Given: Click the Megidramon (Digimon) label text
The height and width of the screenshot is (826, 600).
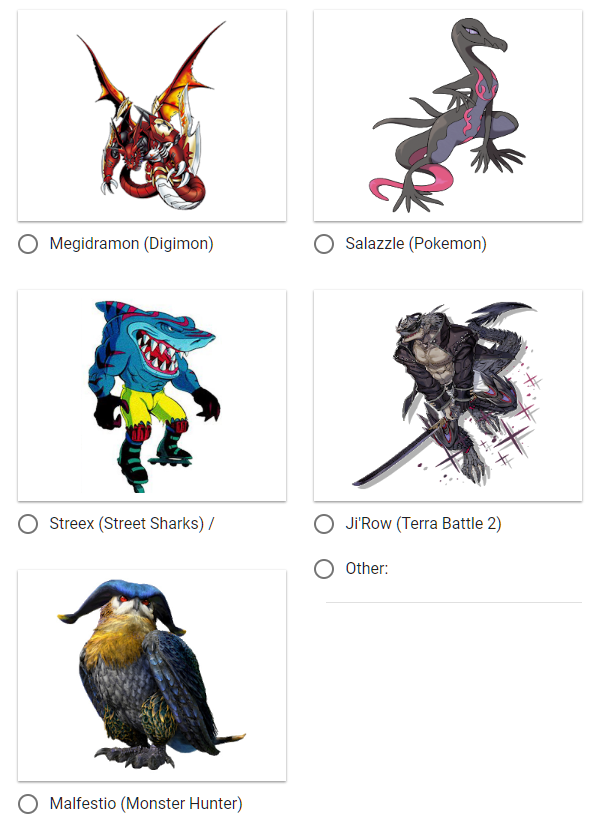Looking at the screenshot, I should coord(131,244).
